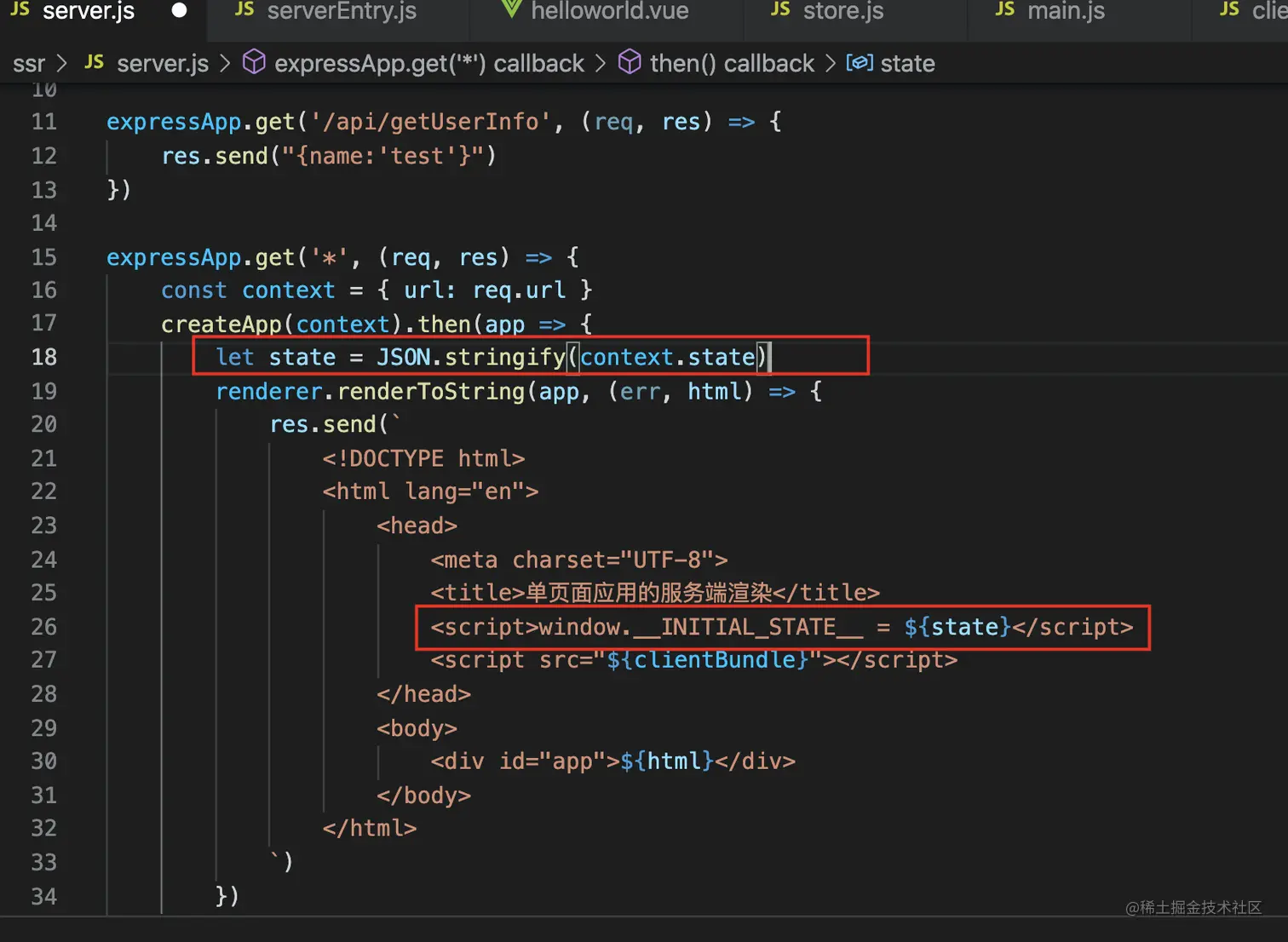
Task: Click the cube icon before expressApp.get breadcrumb
Action: 254,62
